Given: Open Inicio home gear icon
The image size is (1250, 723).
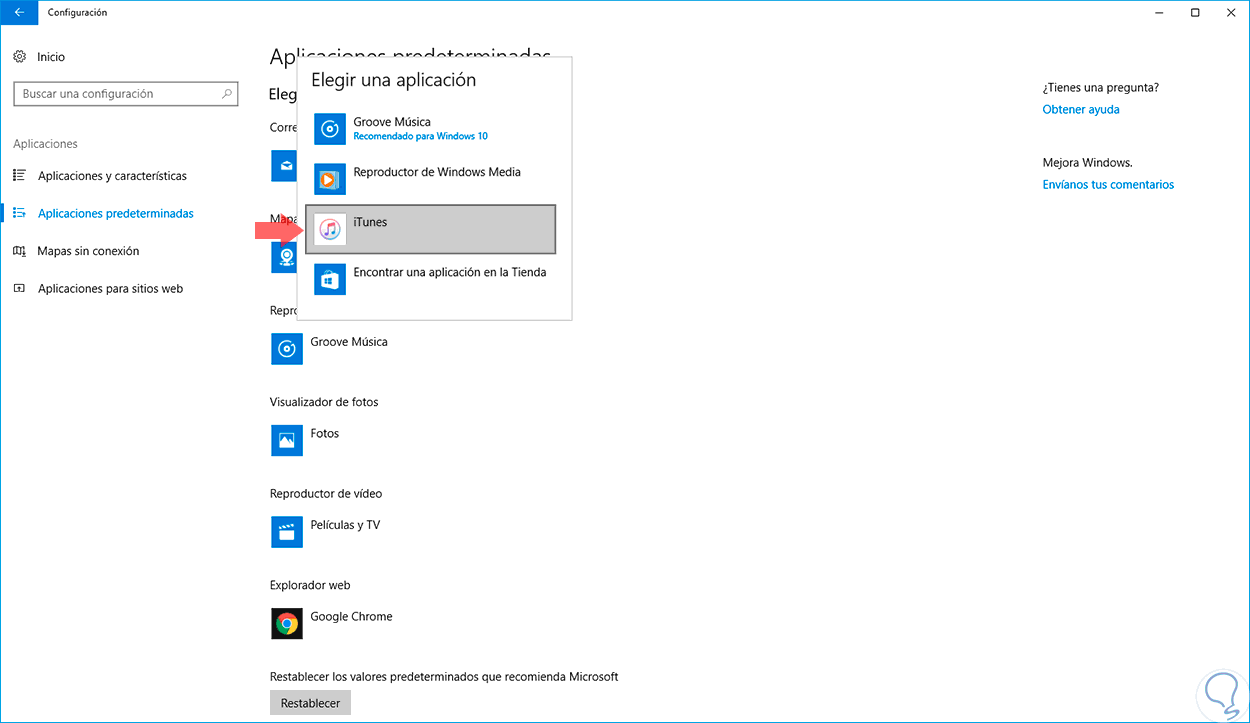Looking at the screenshot, I should click(19, 57).
